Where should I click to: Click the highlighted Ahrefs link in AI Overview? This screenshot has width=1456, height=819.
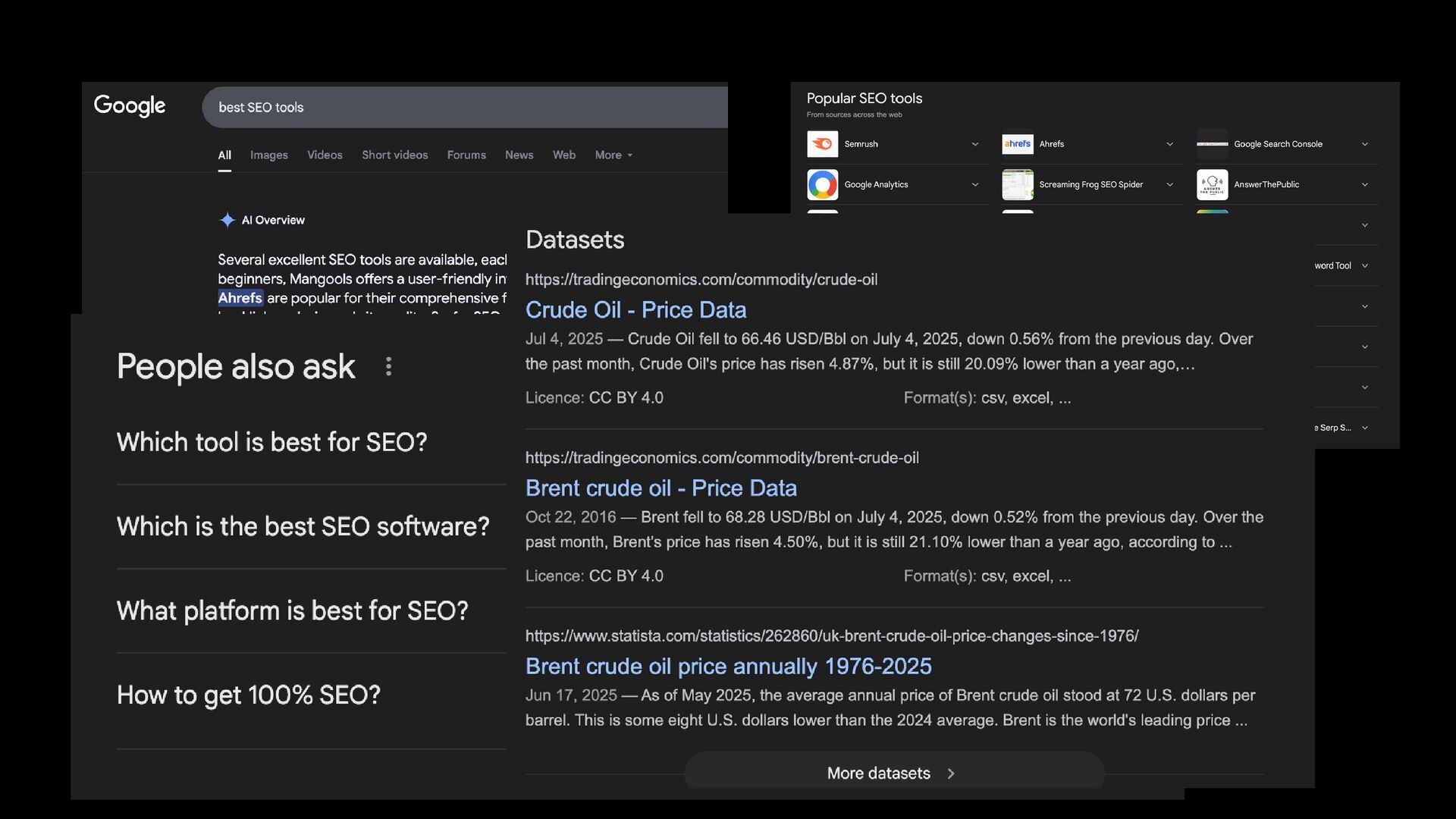pyautogui.click(x=240, y=298)
